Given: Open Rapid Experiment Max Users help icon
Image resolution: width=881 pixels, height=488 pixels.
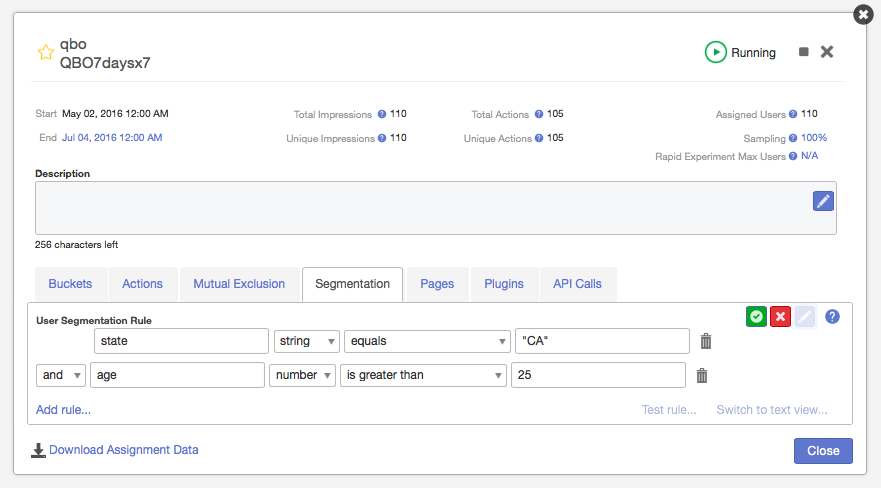Looking at the screenshot, I should [793, 156].
